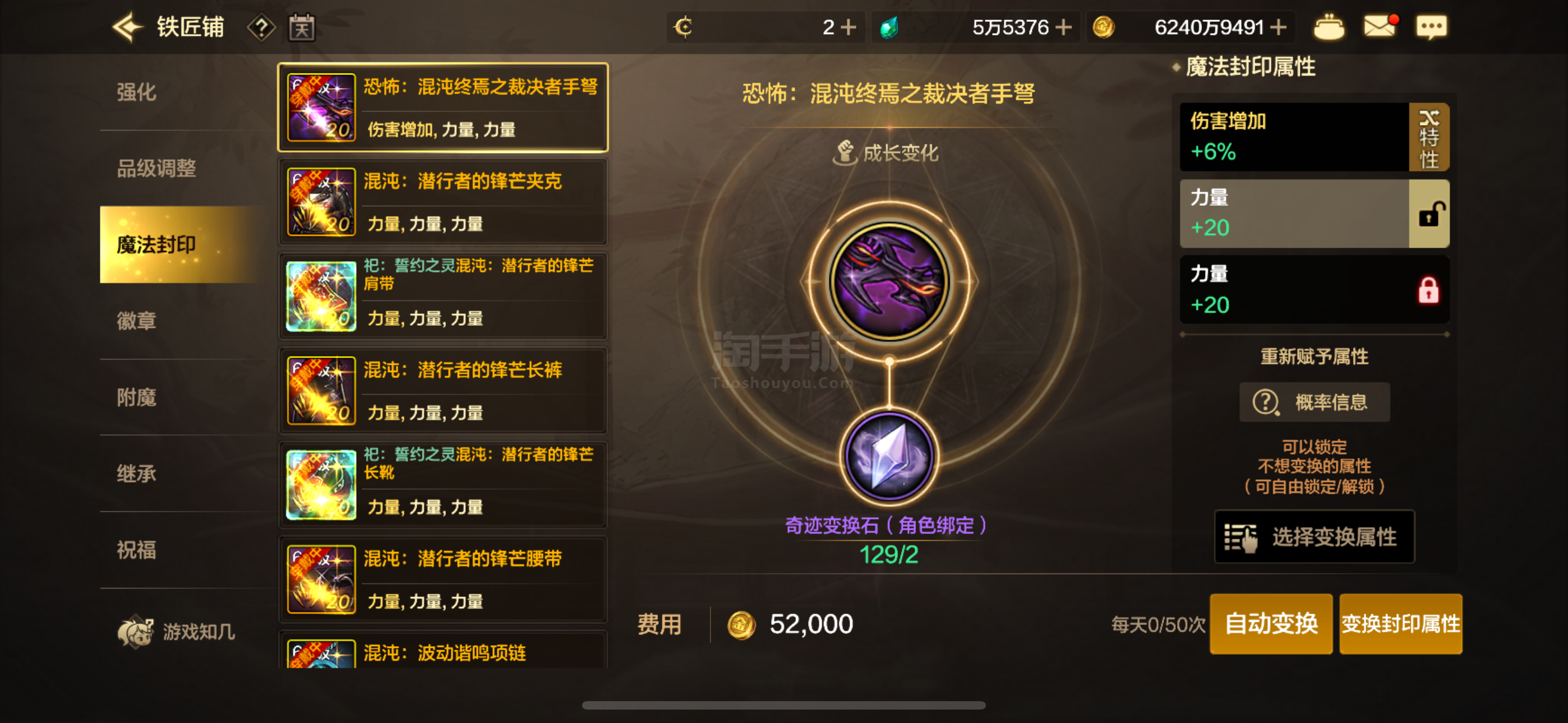Switch to the 强化 tab

coord(136,92)
